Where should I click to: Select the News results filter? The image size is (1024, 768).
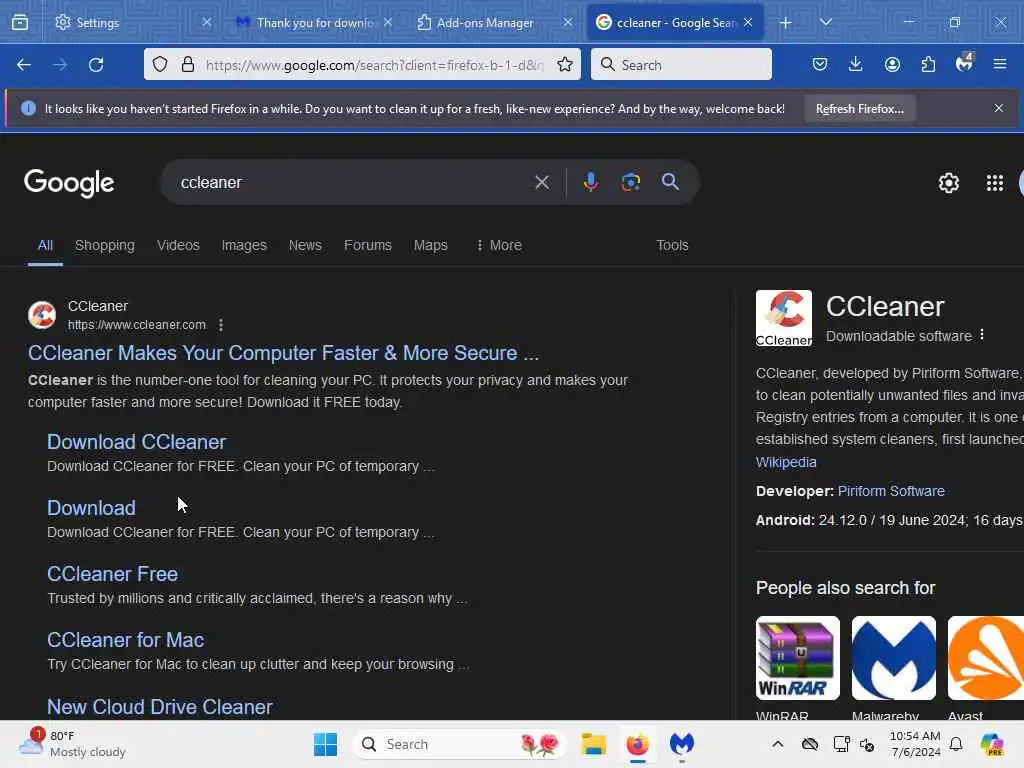(x=305, y=245)
